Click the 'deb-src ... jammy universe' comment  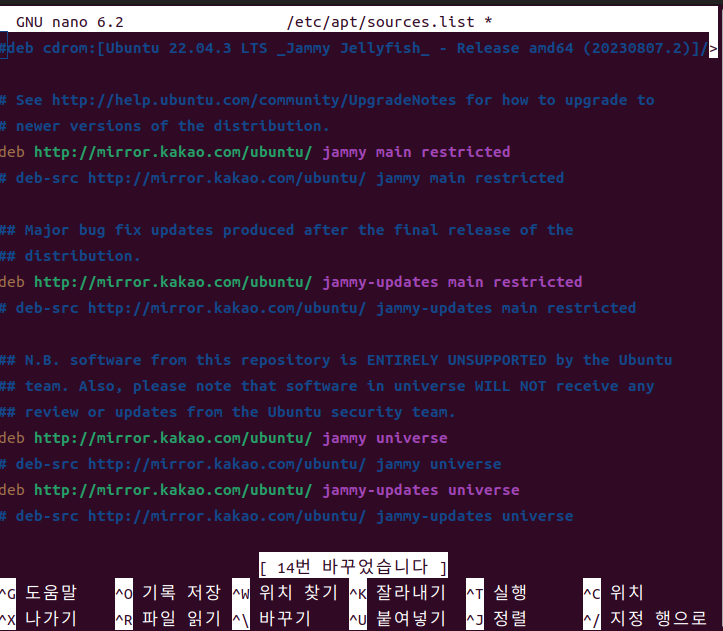(x=250, y=464)
